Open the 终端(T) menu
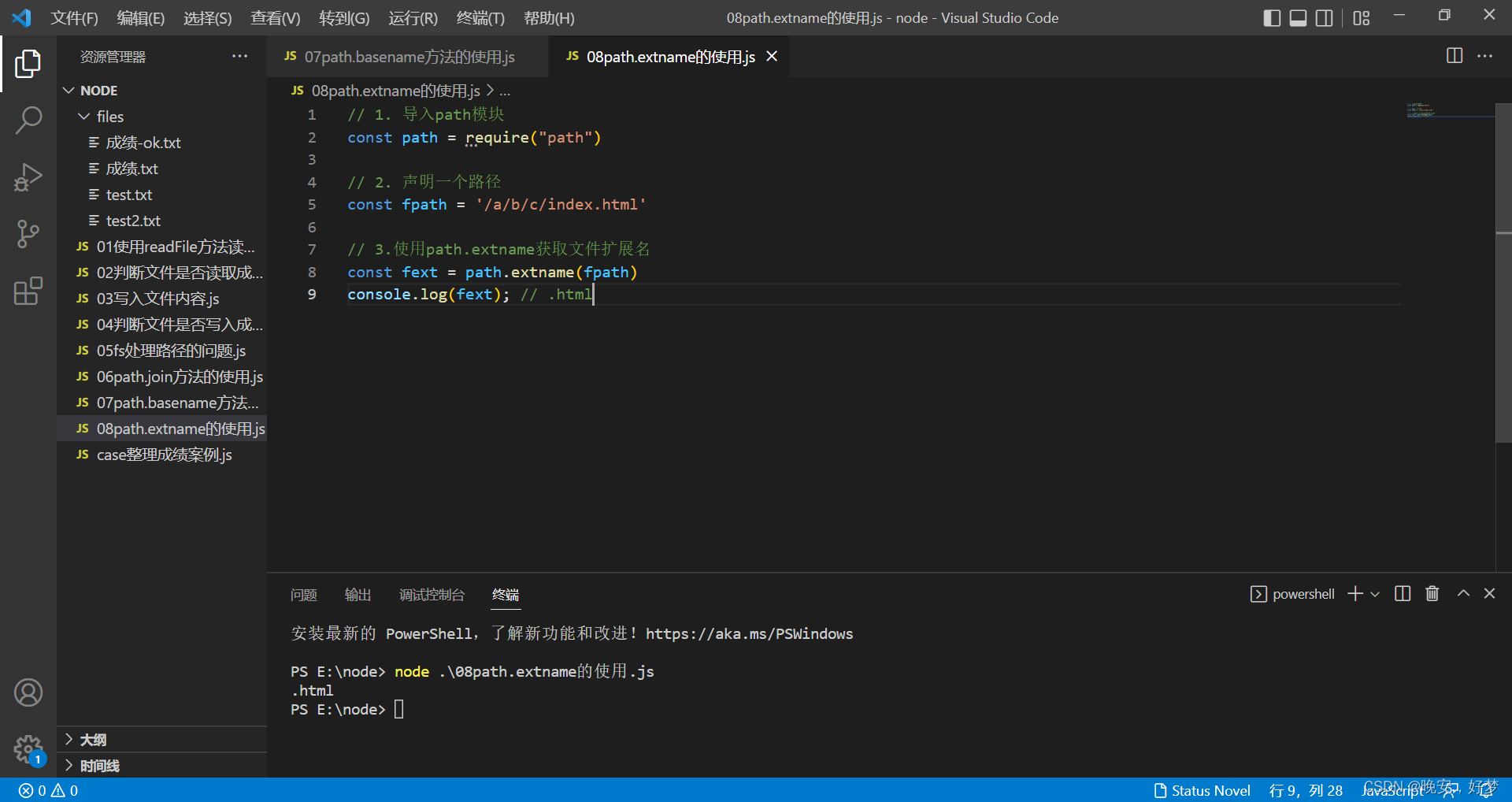The width and height of the screenshot is (1512, 802). tap(480, 18)
